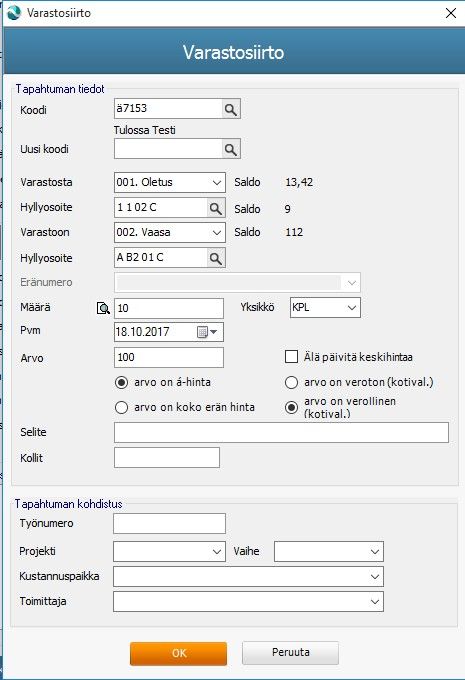Expand the Varastoon 002. Vaasa dropdown

click(217, 233)
